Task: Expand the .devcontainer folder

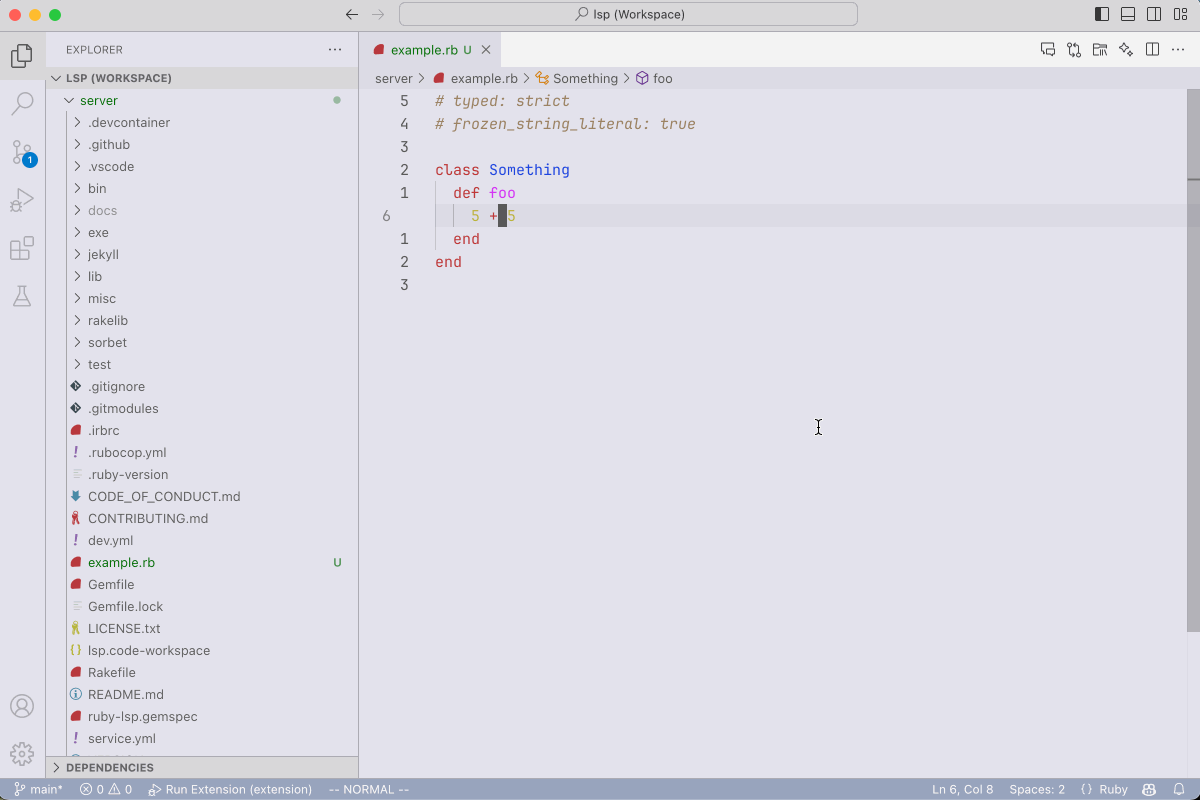Action: (x=202, y=122)
